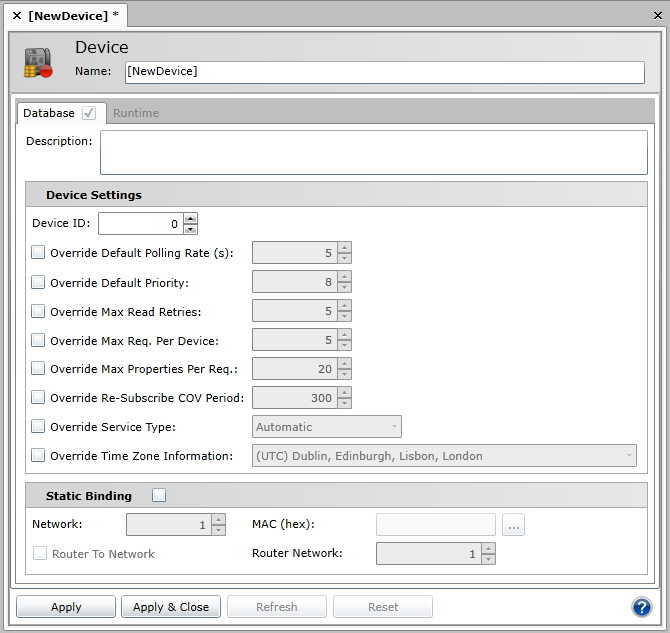
Task: Open the Override Service Type dropdown
Action: [327, 427]
